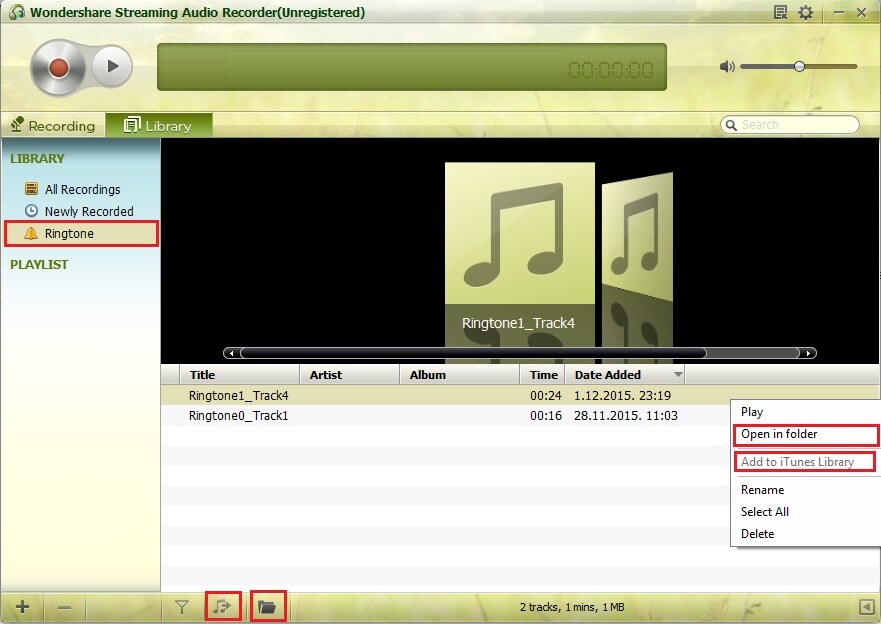Click the cover flow right scroll arrow

tap(808, 353)
